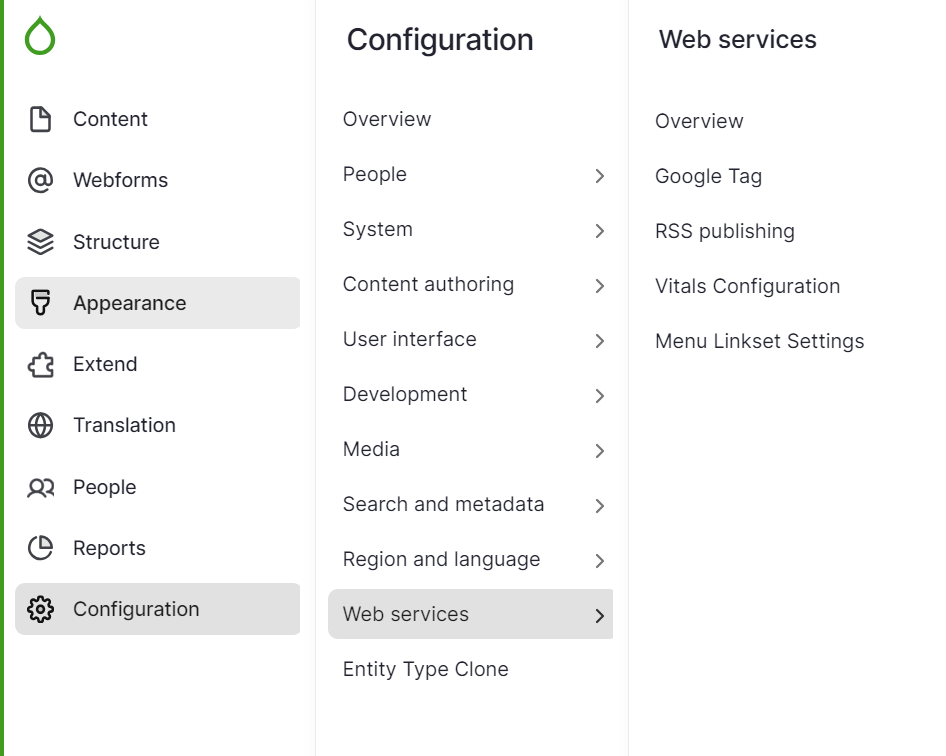This screenshot has height=756, width=946.
Task: Click the Reports pie chart icon
Action: click(40, 548)
